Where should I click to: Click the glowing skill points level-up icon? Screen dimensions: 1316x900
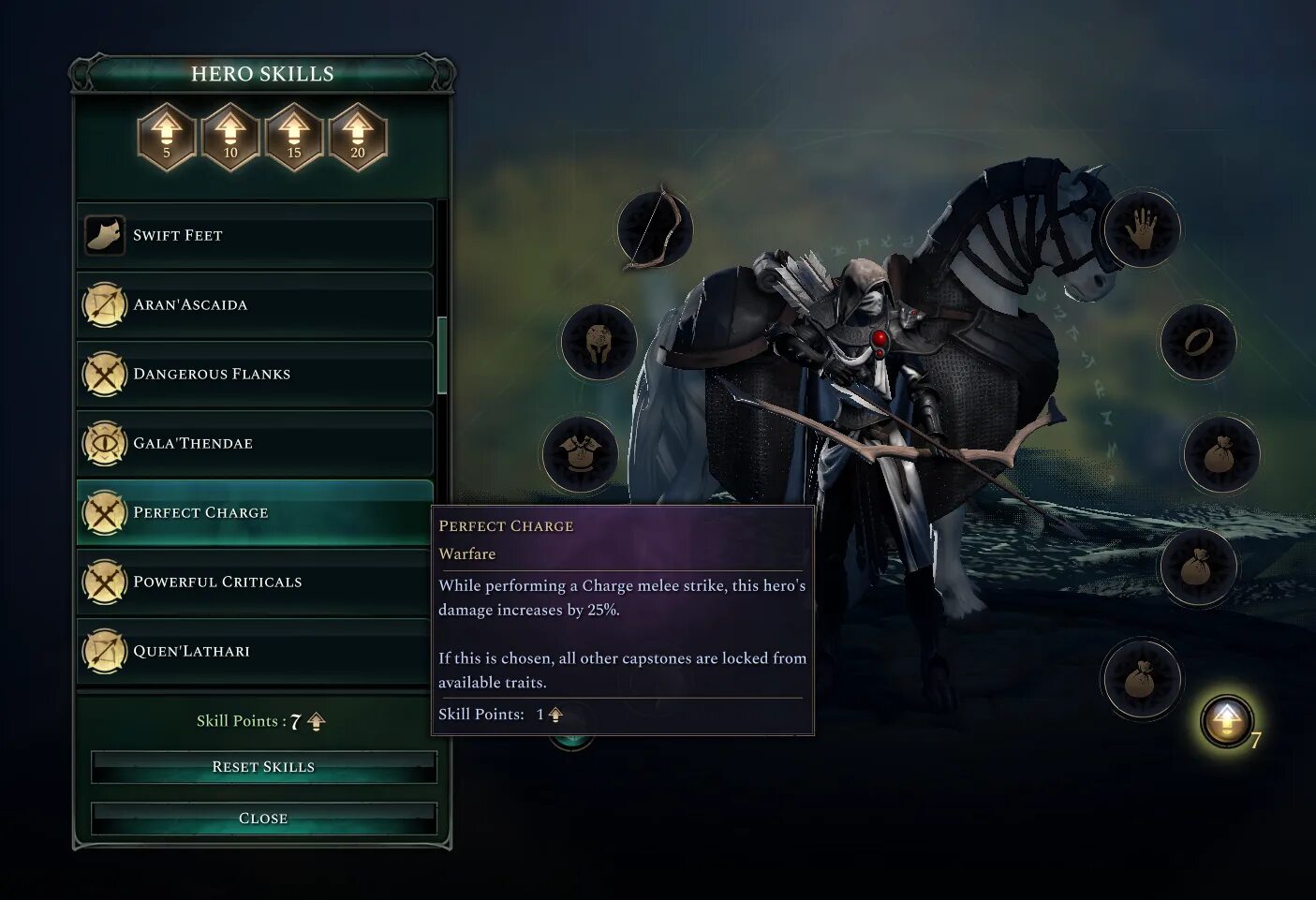tap(1227, 721)
